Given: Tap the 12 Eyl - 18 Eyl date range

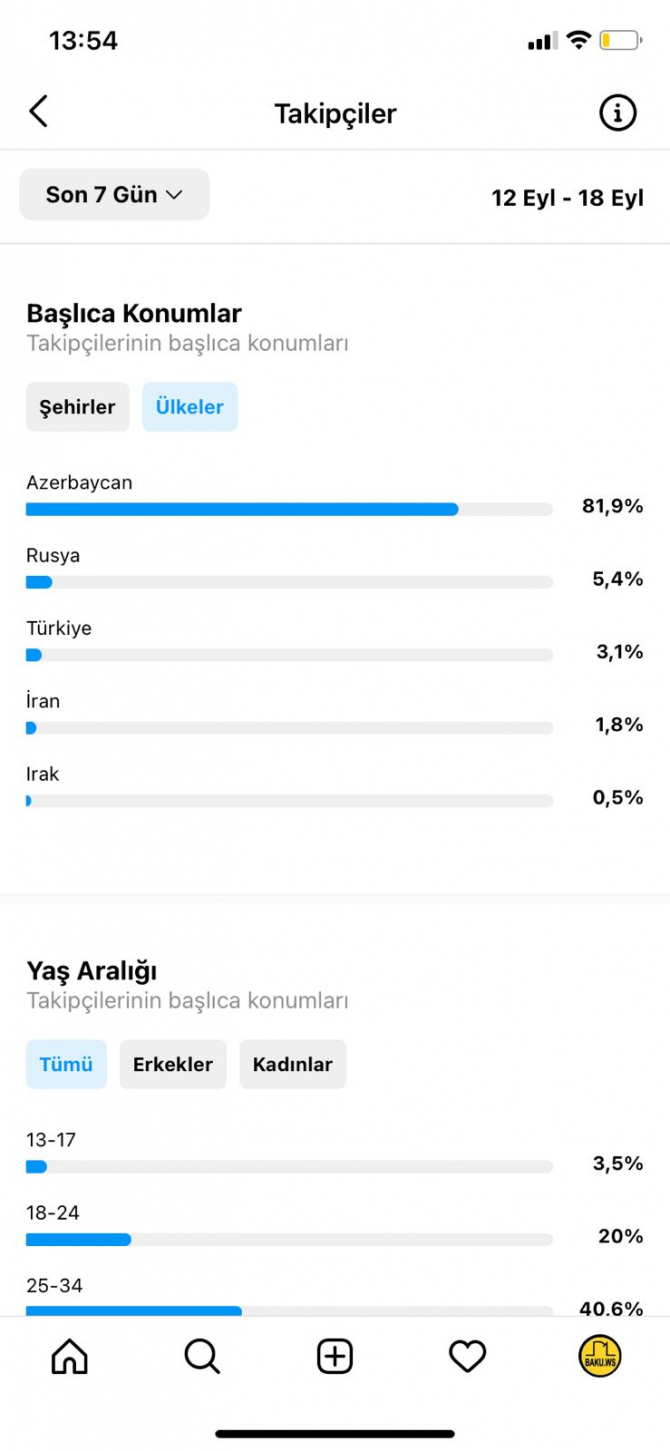Looking at the screenshot, I should (x=567, y=198).
